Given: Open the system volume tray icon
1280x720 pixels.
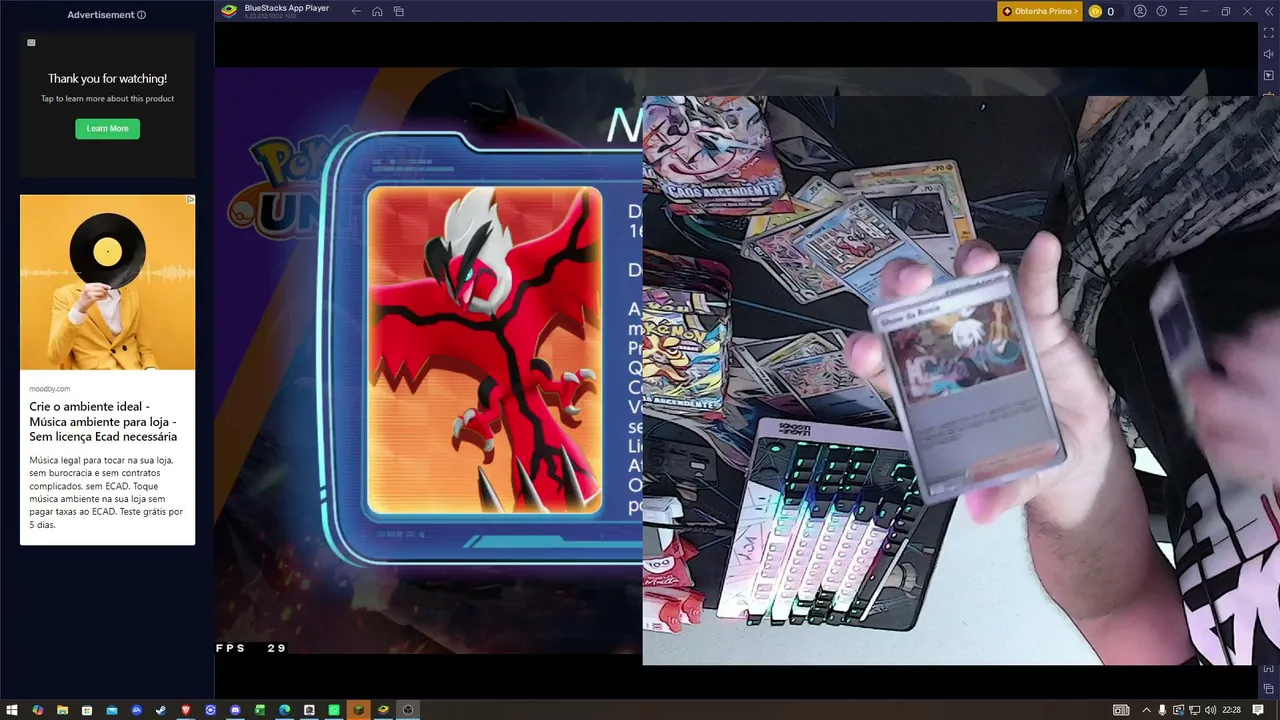Looking at the screenshot, I should coord(1211,710).
